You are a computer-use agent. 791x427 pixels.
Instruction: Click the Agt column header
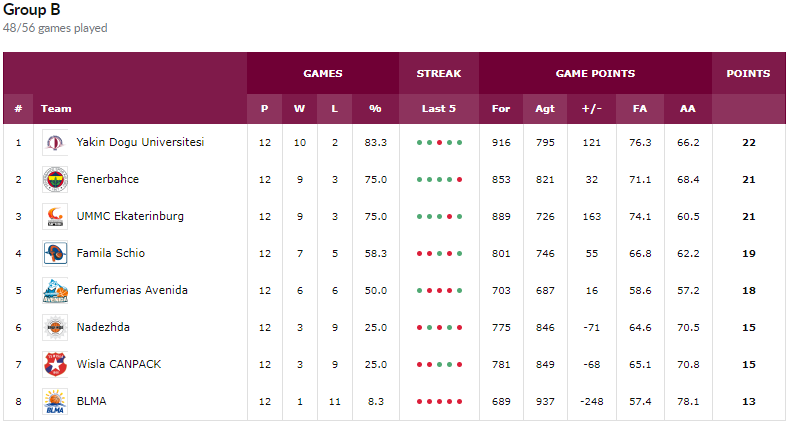545,109
